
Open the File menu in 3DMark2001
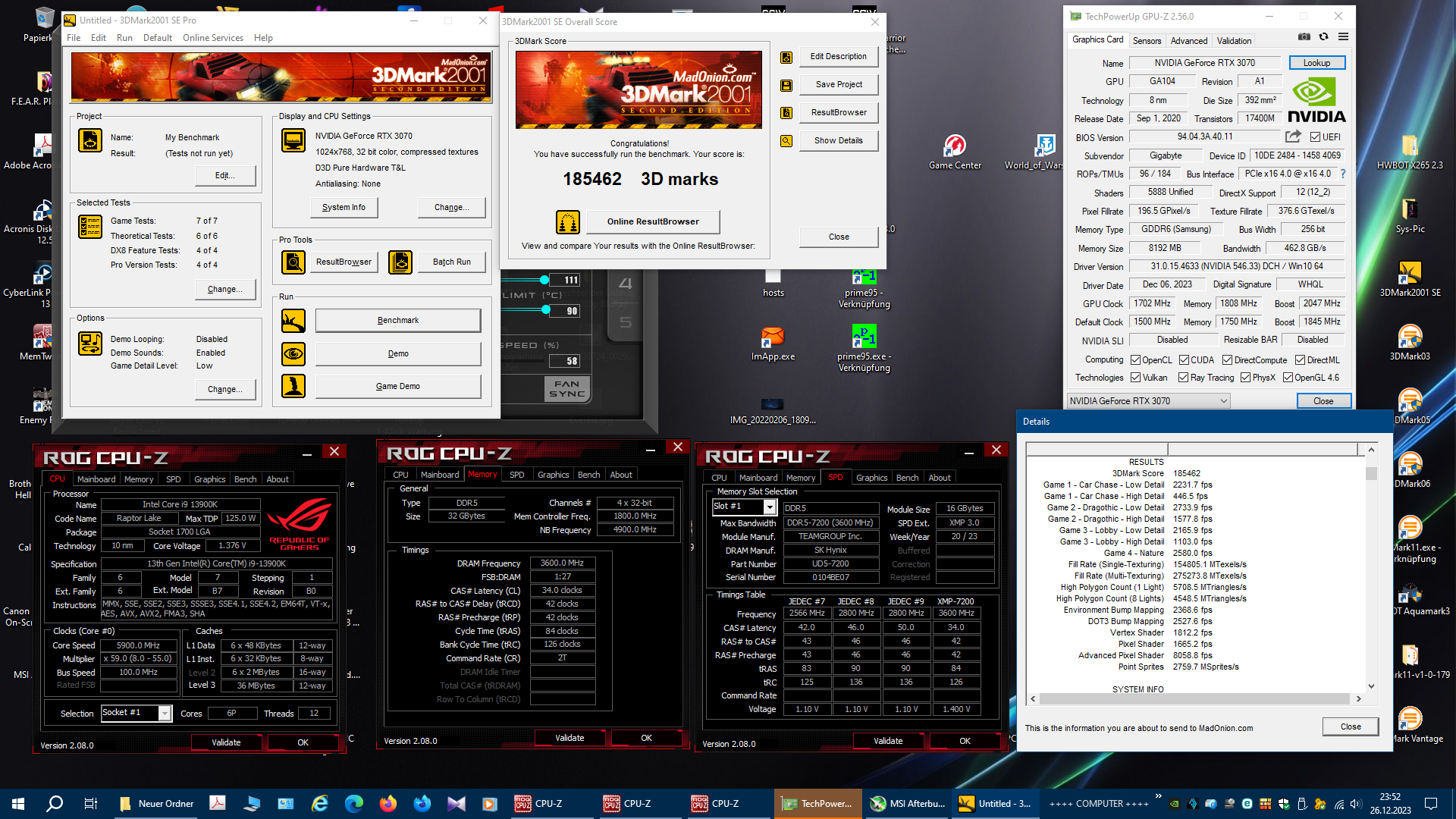(74, 38)
